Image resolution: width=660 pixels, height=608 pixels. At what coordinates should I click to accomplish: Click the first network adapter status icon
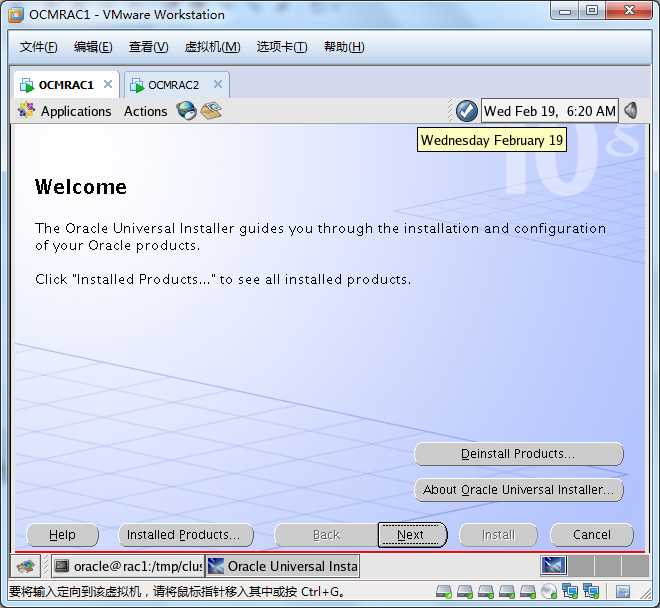click(570, 591)
